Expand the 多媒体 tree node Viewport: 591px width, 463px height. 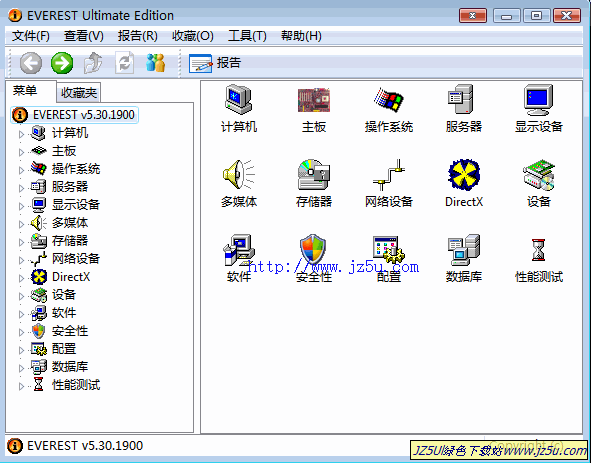(21, 224)
